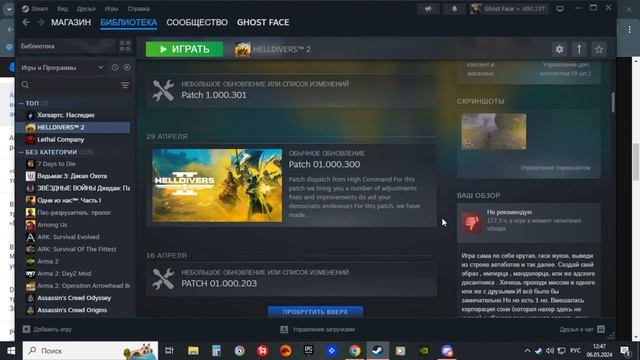The width and height of the screenshot is (640, 360).
Task: Open Управление загрузками
Action: 318,329
